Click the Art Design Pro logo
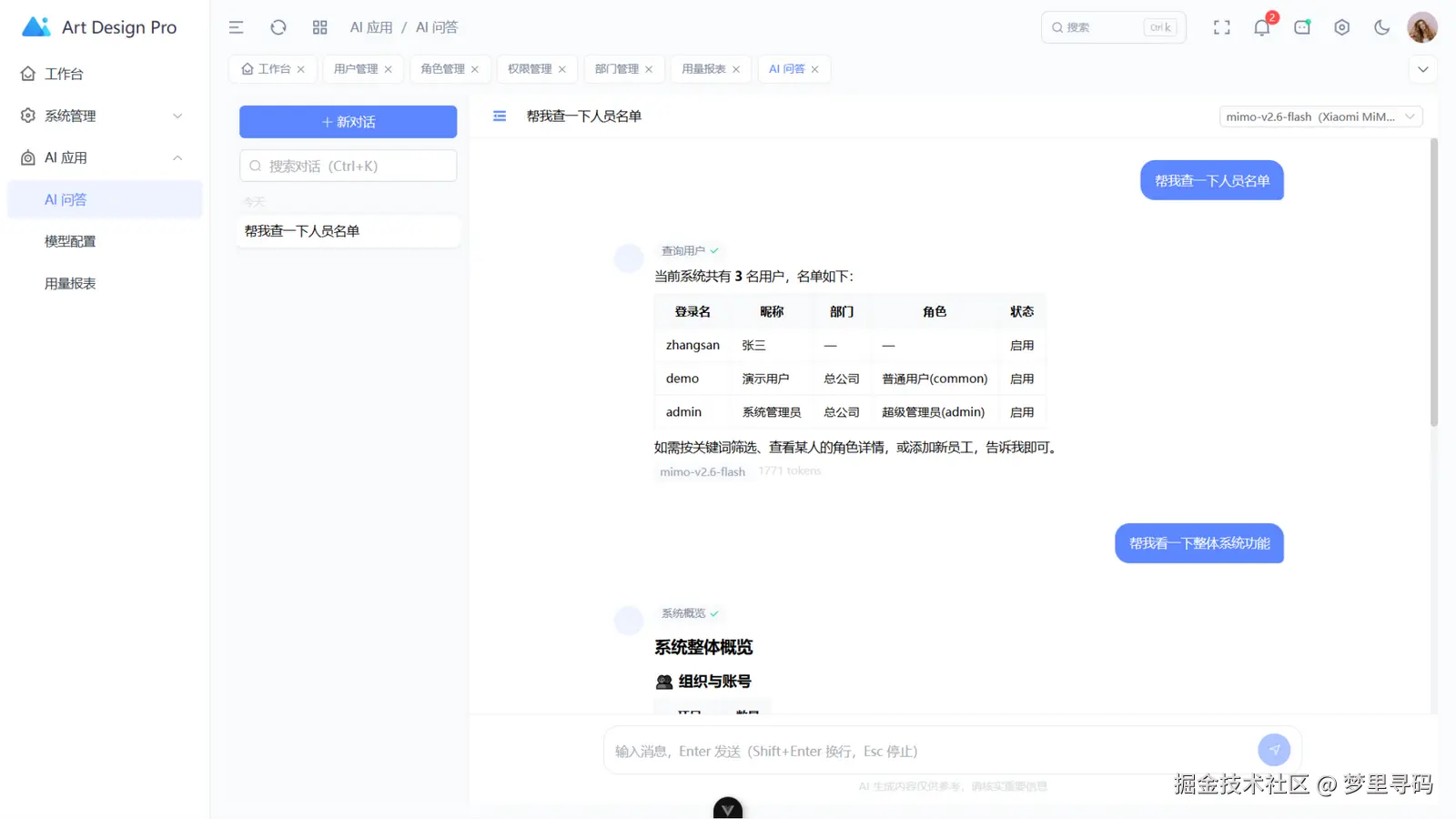 point(99,27)
